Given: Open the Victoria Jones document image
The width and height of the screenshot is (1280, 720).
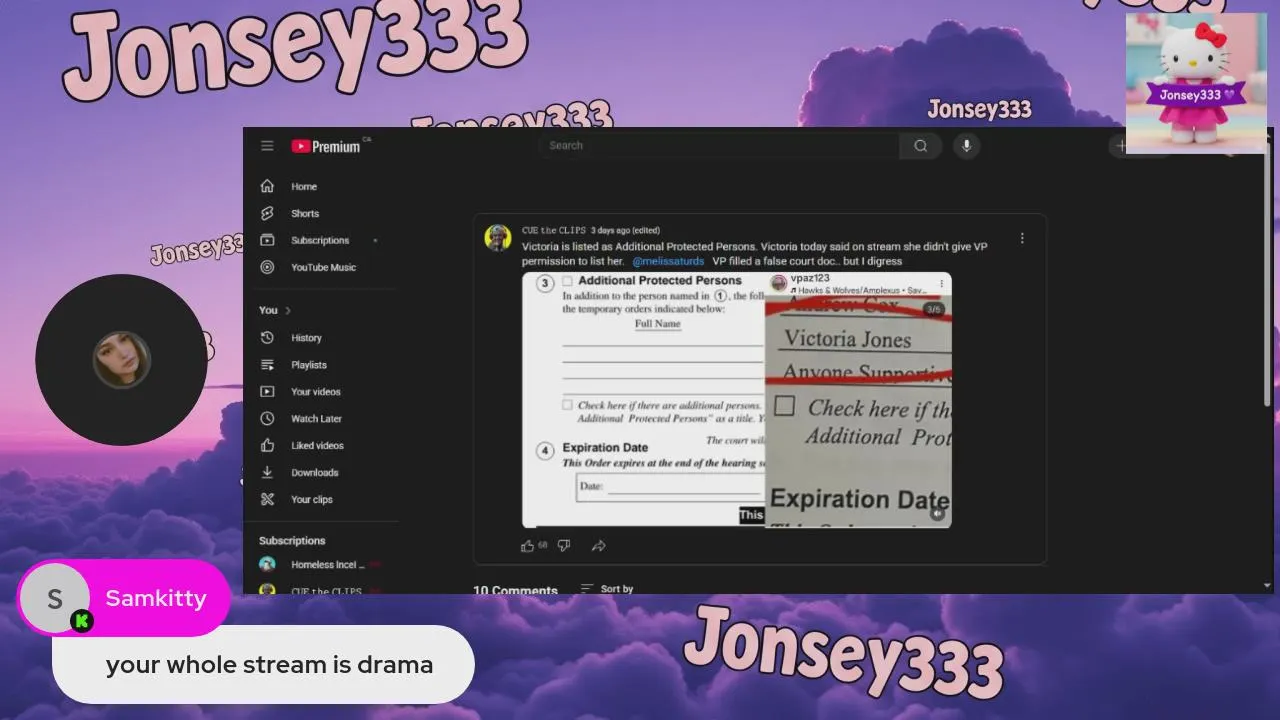Looking at the screenshot, I should click(858, 400).
